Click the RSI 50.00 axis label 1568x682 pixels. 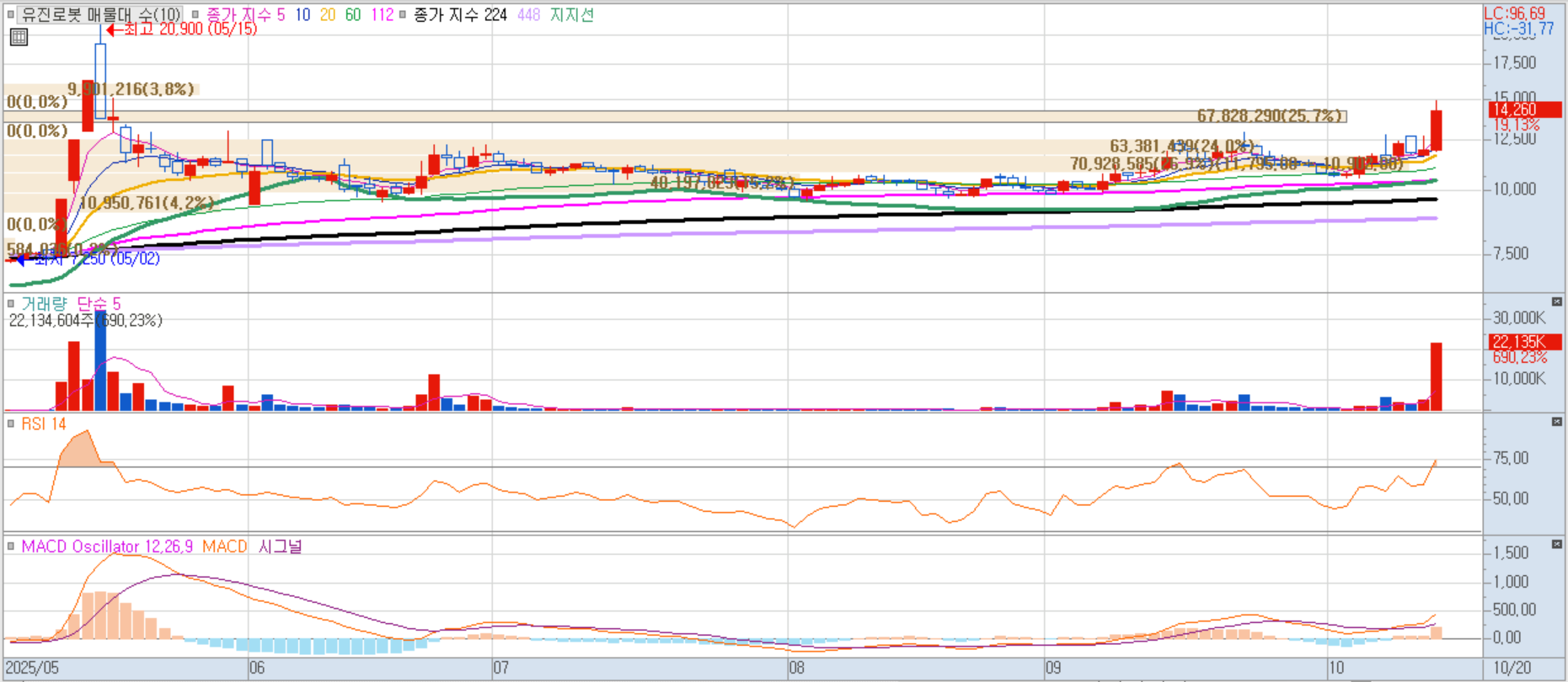click(1511, 498)
